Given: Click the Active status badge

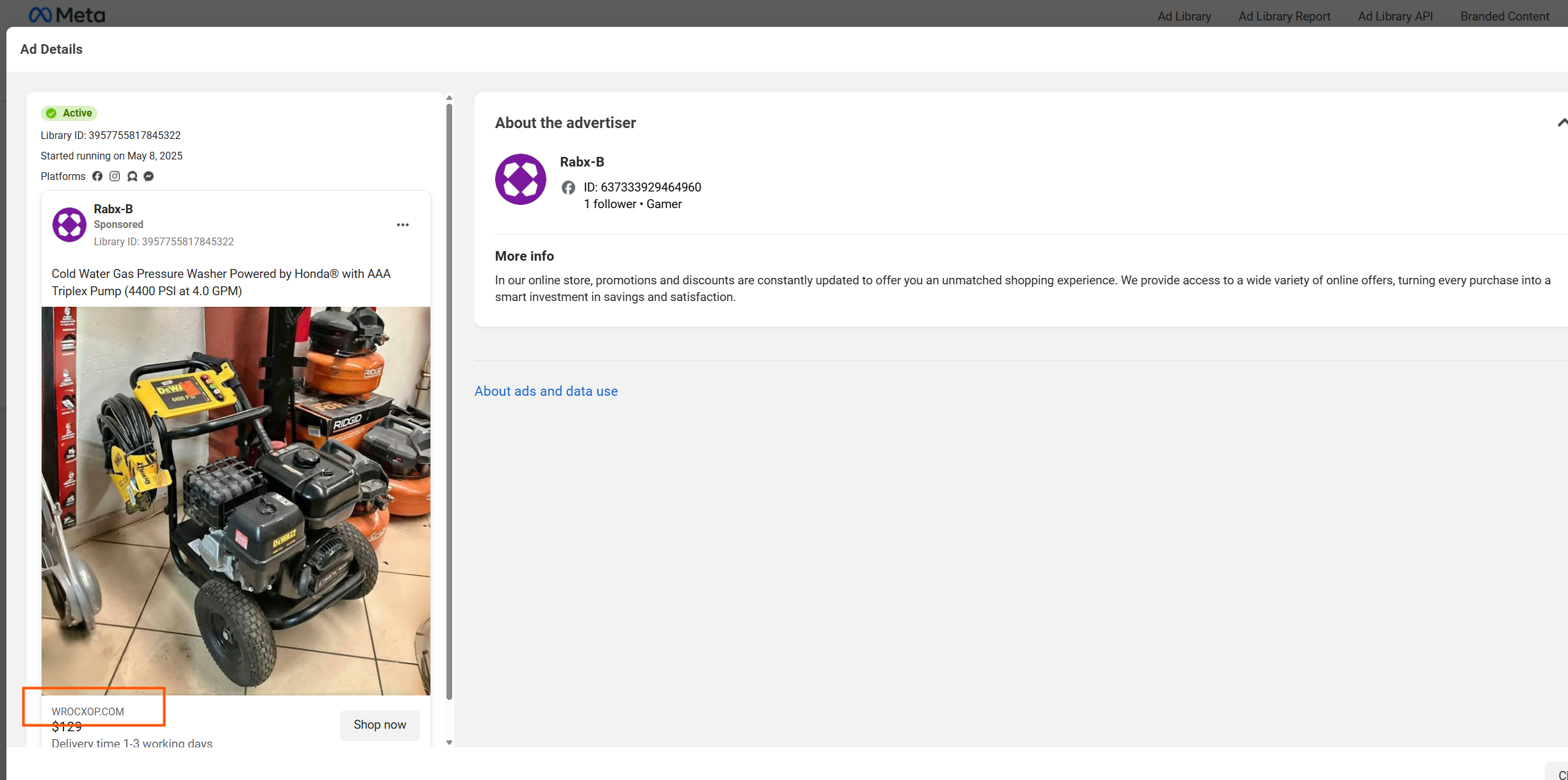Looking at the screenshot, I should point(69,113).
